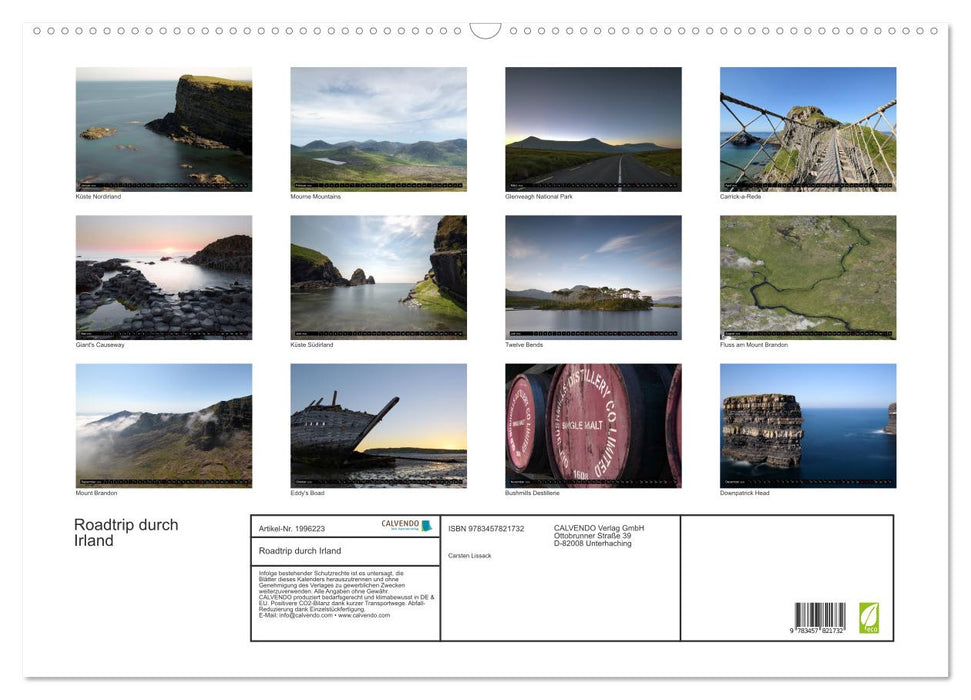The height and width of the screenshot is (700, 971).
Task: Click the Carsten Lissack author name
Action: pos(469,555)
